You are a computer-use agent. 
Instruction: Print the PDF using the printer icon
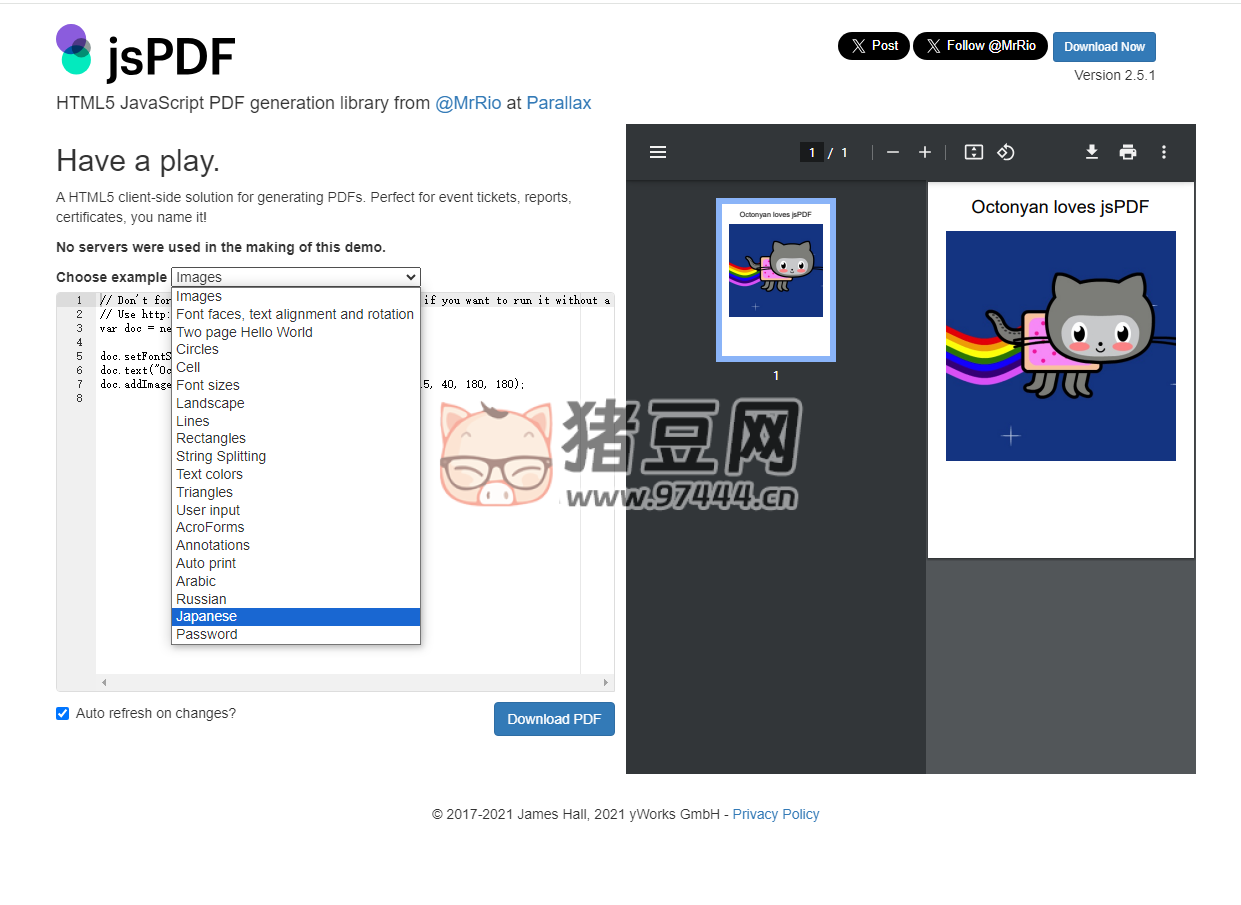[x=1128, y=152]
